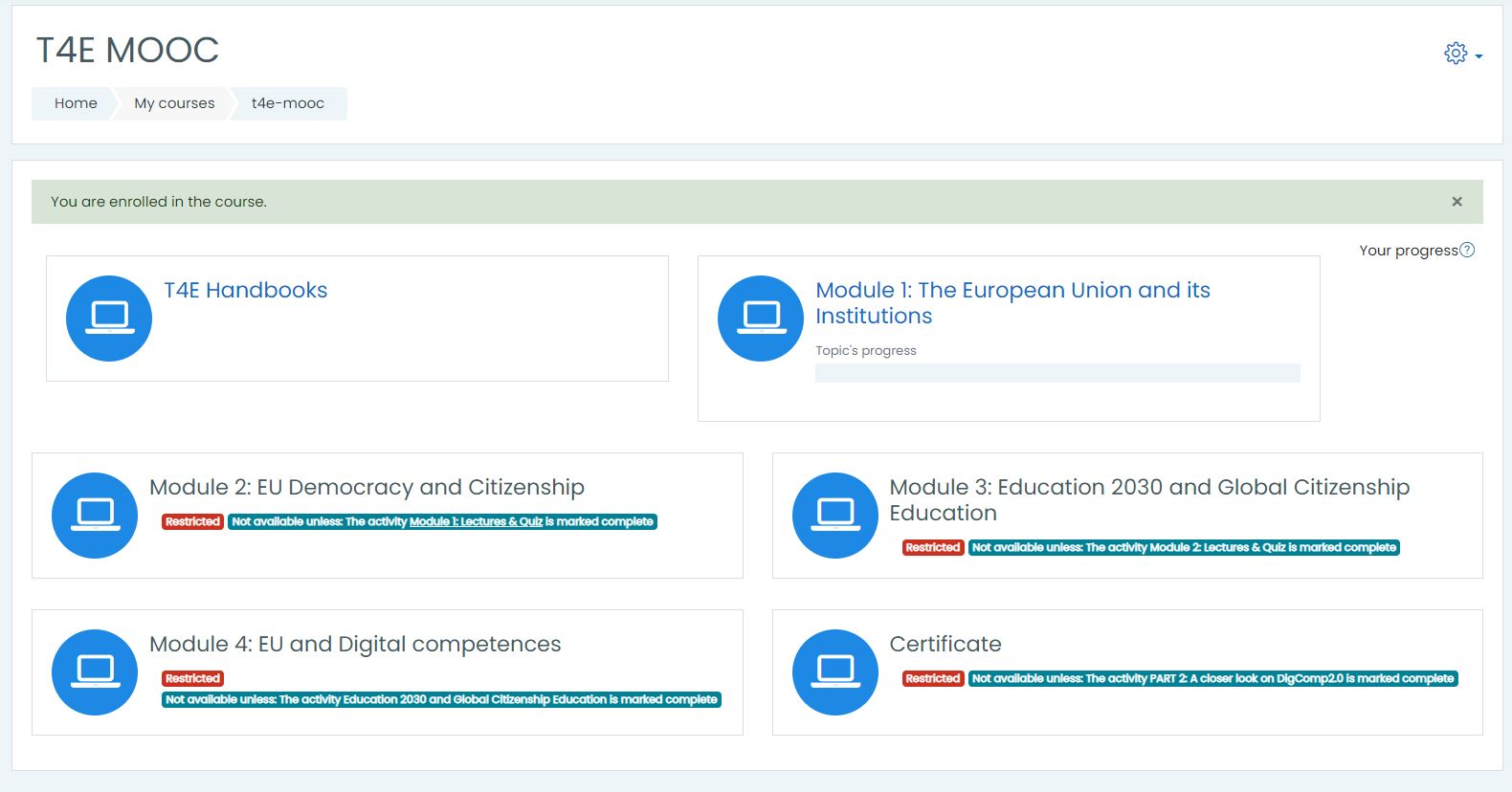This screenshot has height=792, width=1512.
Task: Click the 'Topic's progress' label
Action: coord(866,351)
